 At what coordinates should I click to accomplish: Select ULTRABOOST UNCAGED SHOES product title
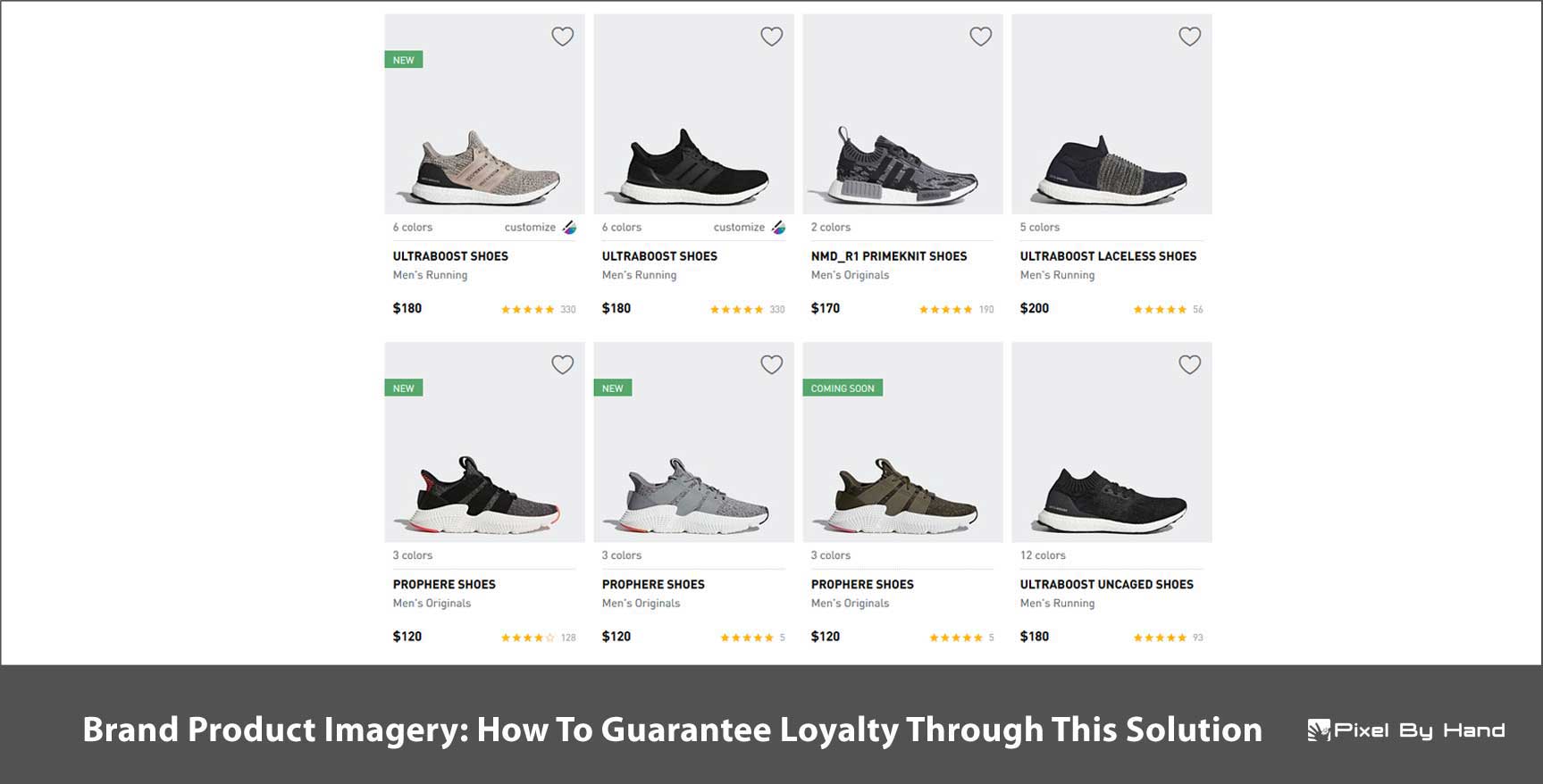pyautogui.click(x=1106, y=584)
